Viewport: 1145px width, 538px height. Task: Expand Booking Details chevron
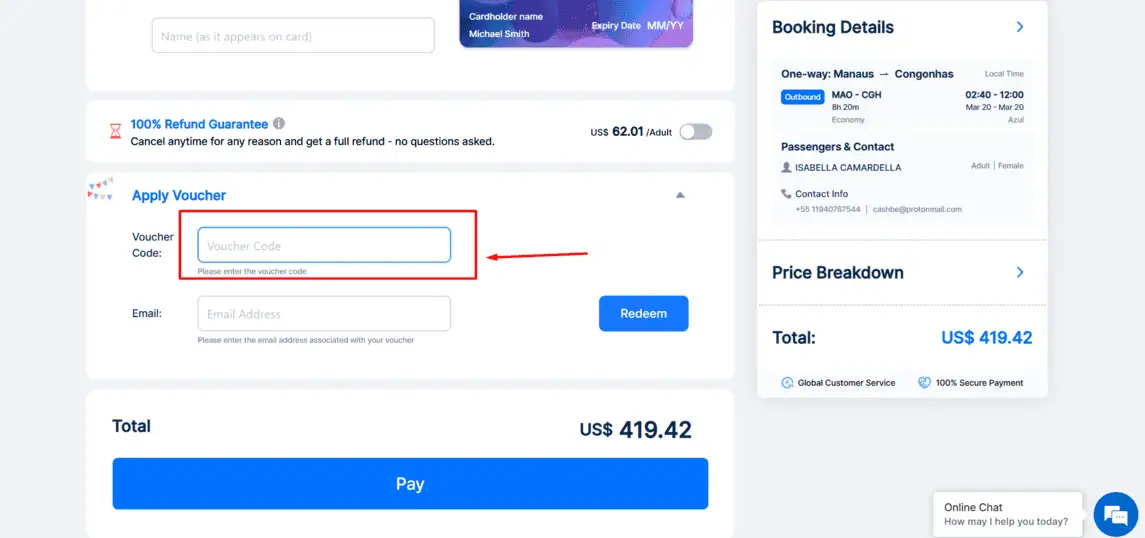tap(1020, 27)
